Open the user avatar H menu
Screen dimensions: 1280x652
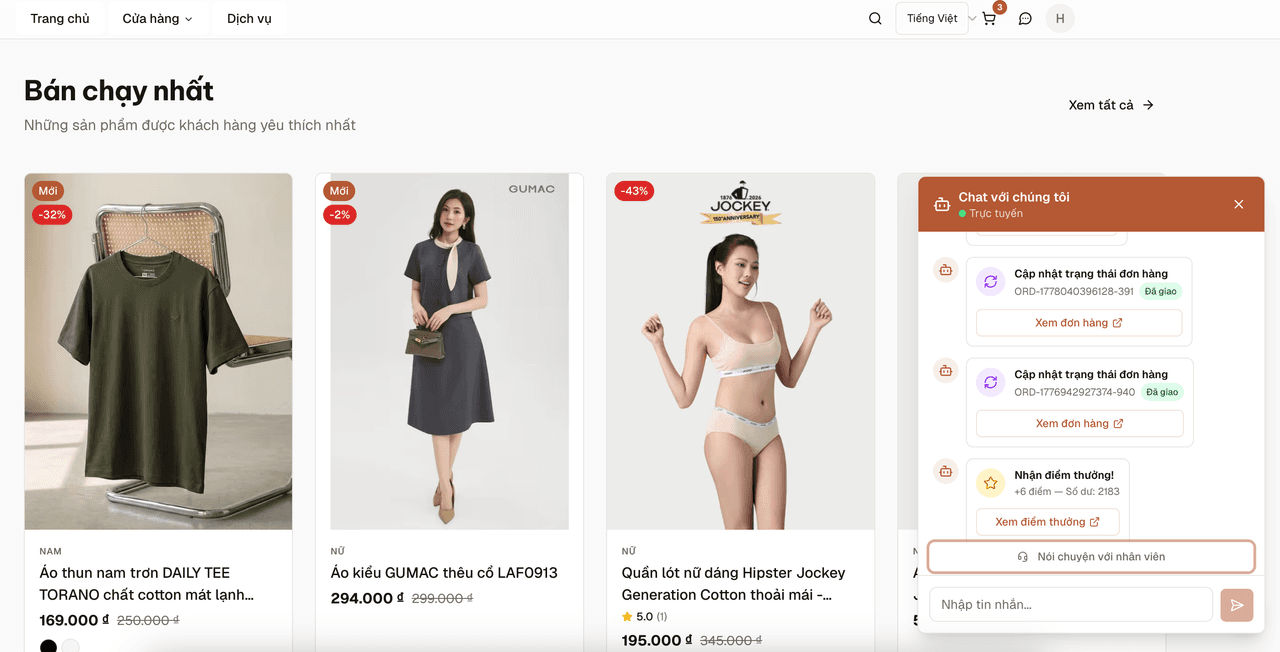click(x=1060, y=18)
